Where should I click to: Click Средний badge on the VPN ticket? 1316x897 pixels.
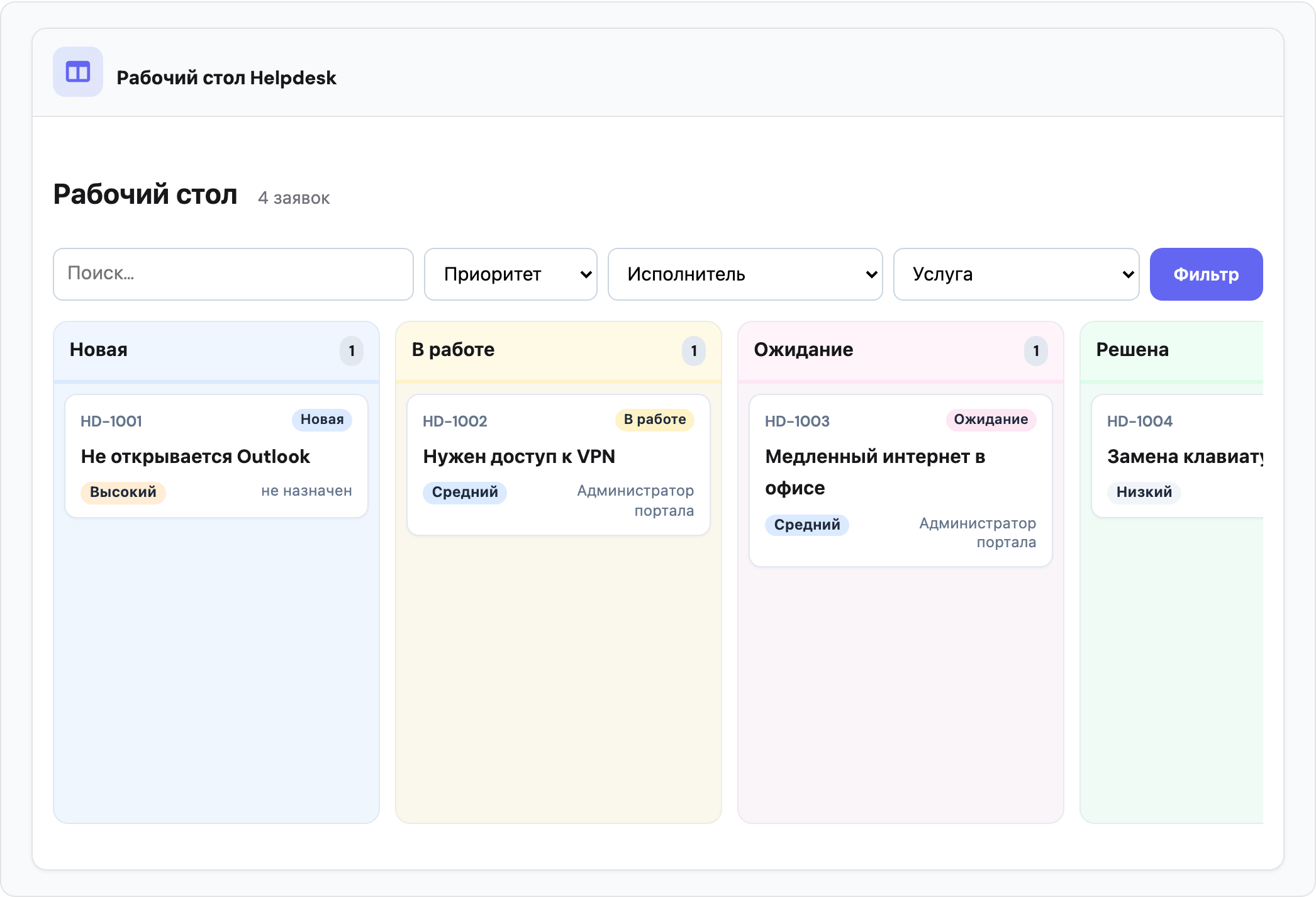pos(465,492)
